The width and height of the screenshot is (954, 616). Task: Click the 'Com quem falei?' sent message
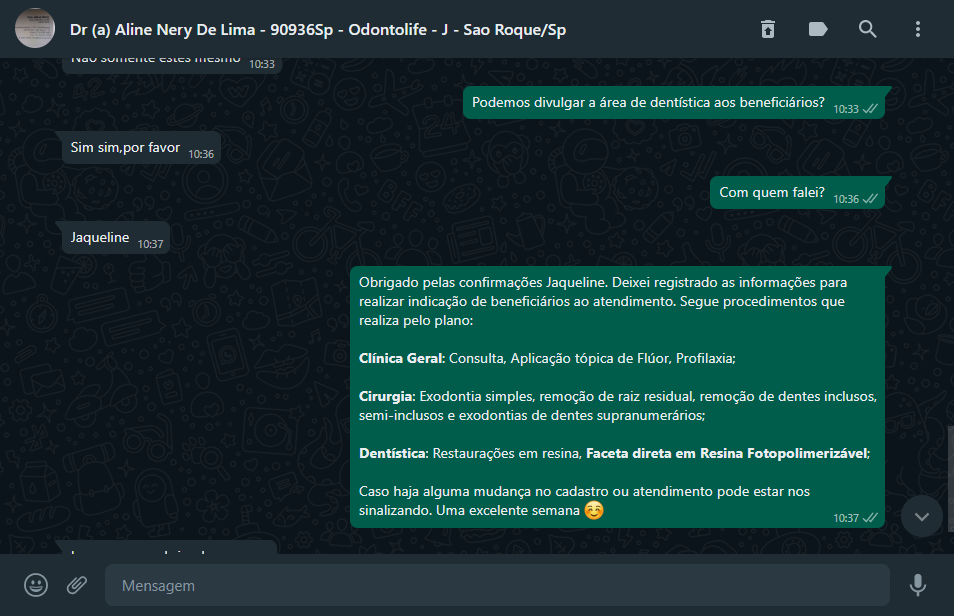point(798,192)
